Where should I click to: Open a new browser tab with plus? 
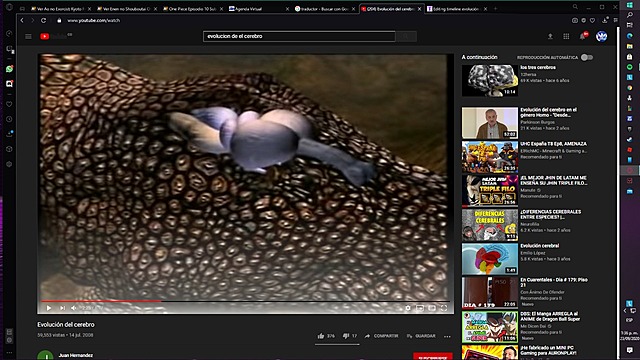495,9
